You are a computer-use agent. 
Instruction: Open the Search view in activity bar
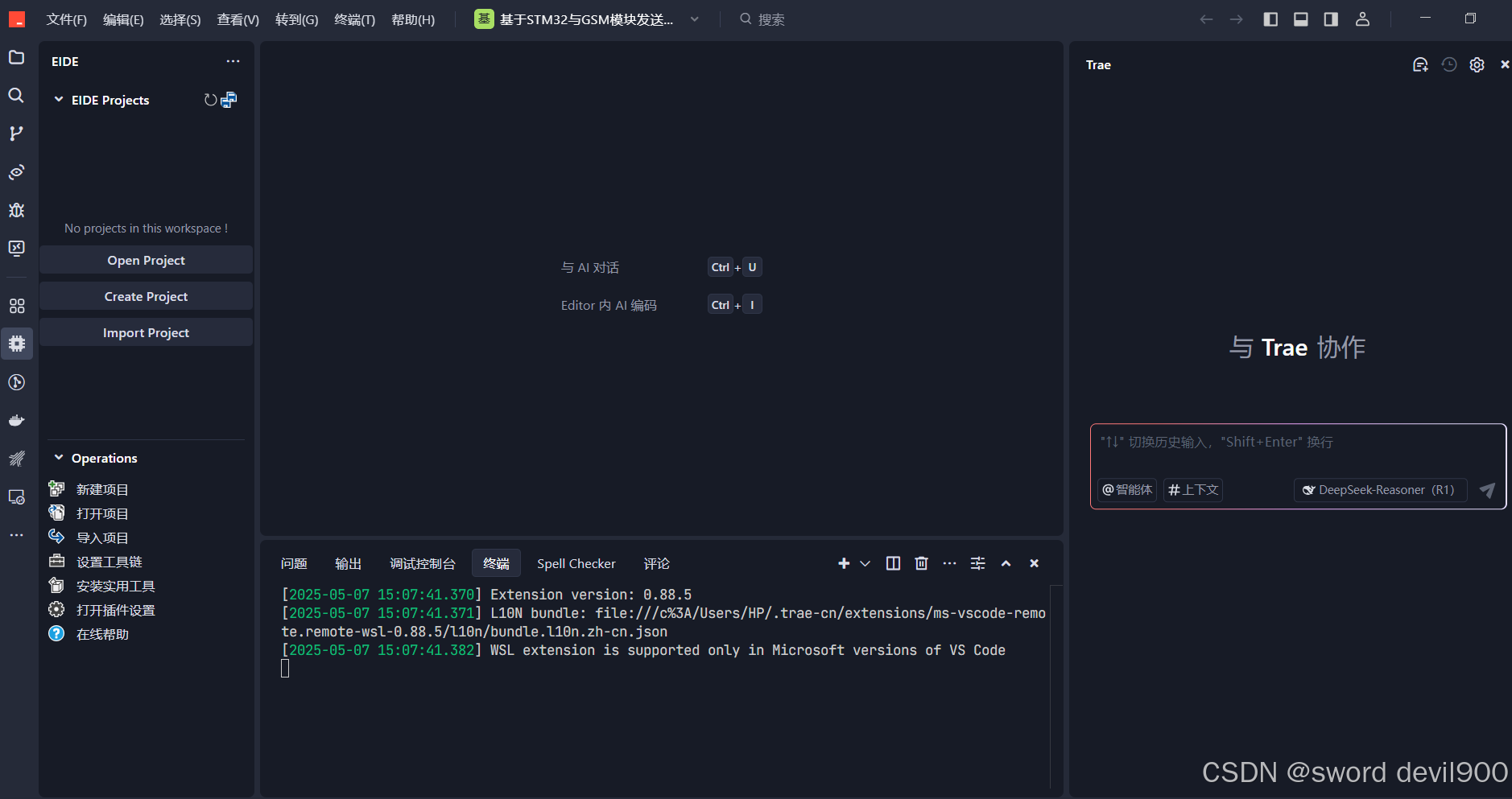[x=16, y=95]
